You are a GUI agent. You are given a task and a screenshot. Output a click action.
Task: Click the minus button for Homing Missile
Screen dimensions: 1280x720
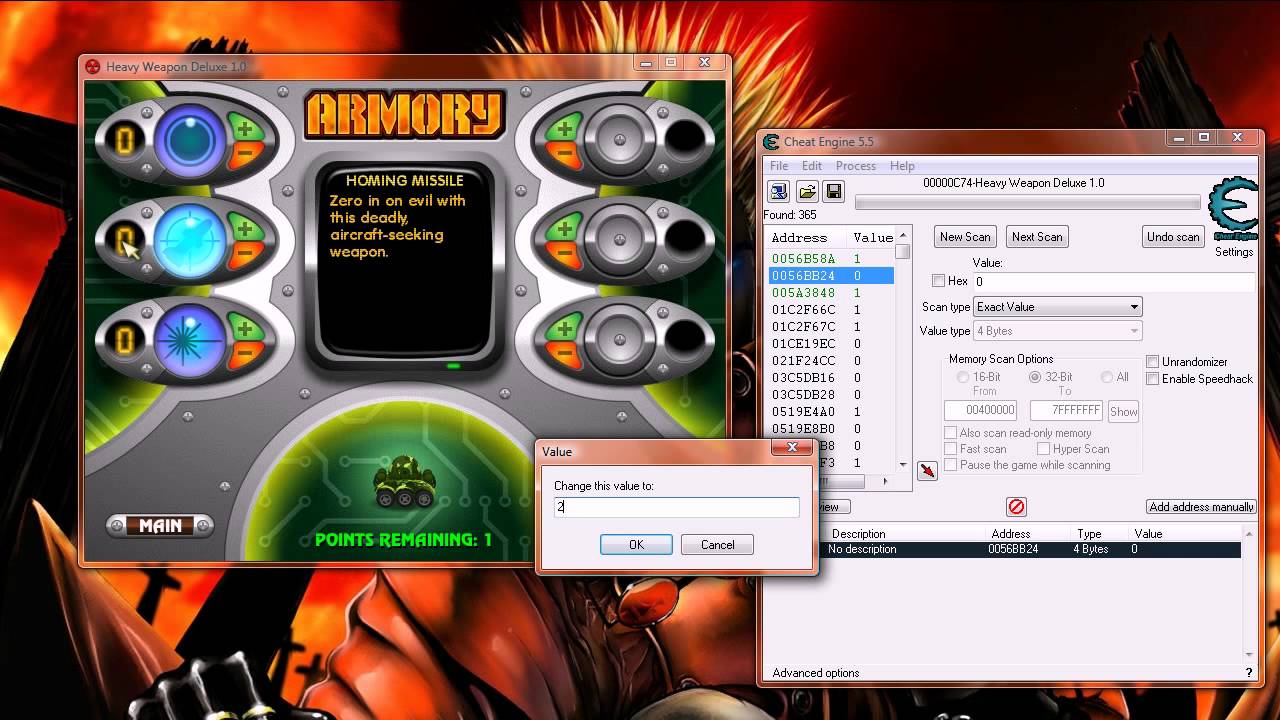pyautogui.click(x=245, y=254)
